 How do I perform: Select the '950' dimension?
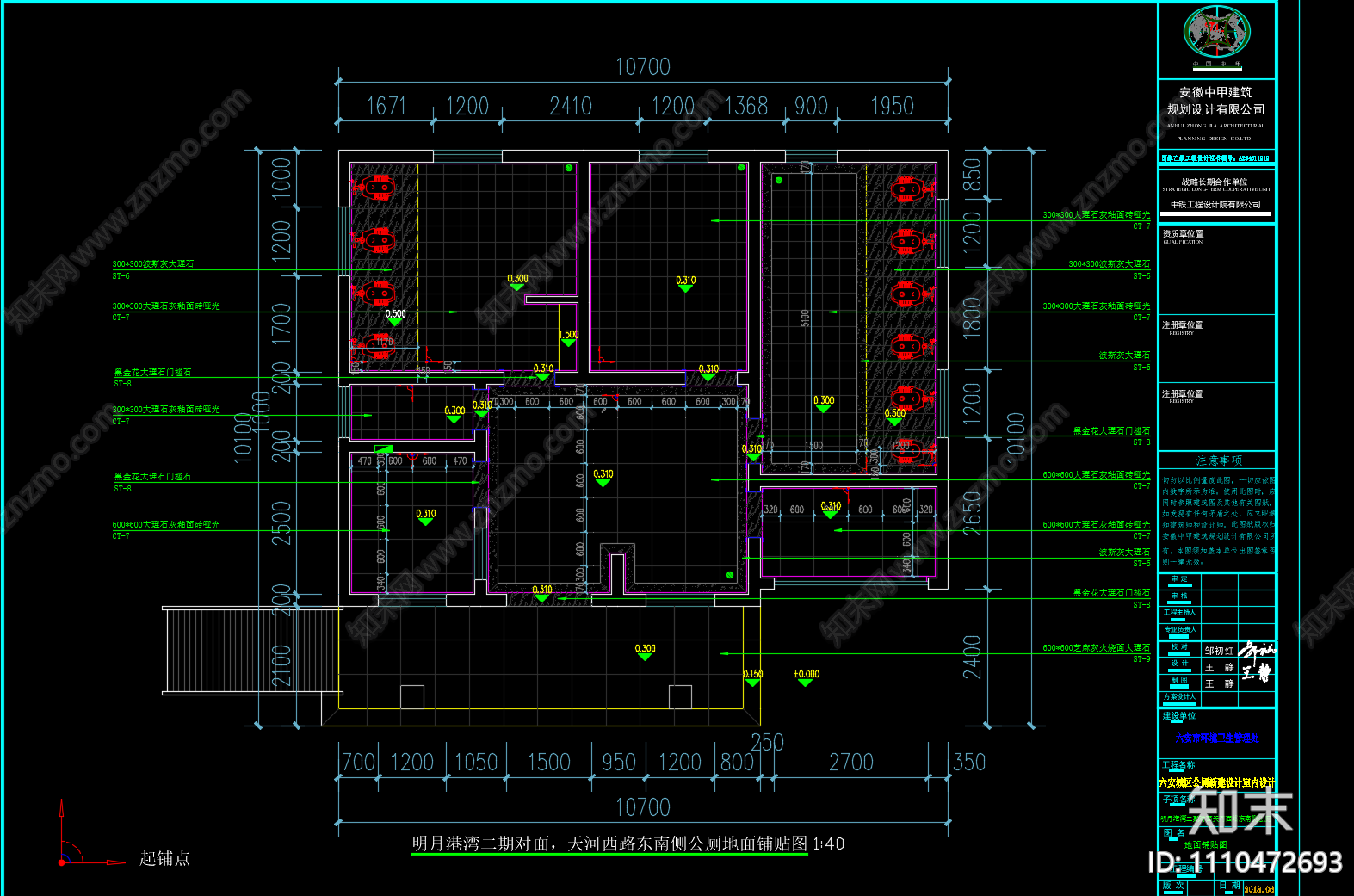coord(619,763)
